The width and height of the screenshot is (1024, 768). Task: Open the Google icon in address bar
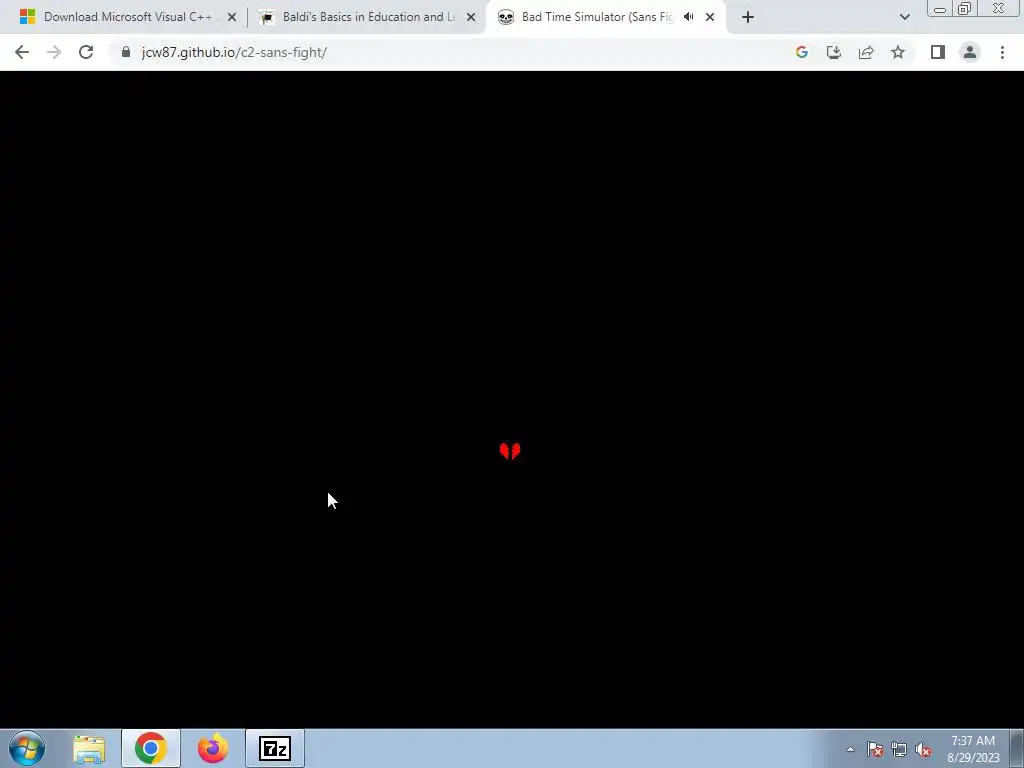coord(801,52)
